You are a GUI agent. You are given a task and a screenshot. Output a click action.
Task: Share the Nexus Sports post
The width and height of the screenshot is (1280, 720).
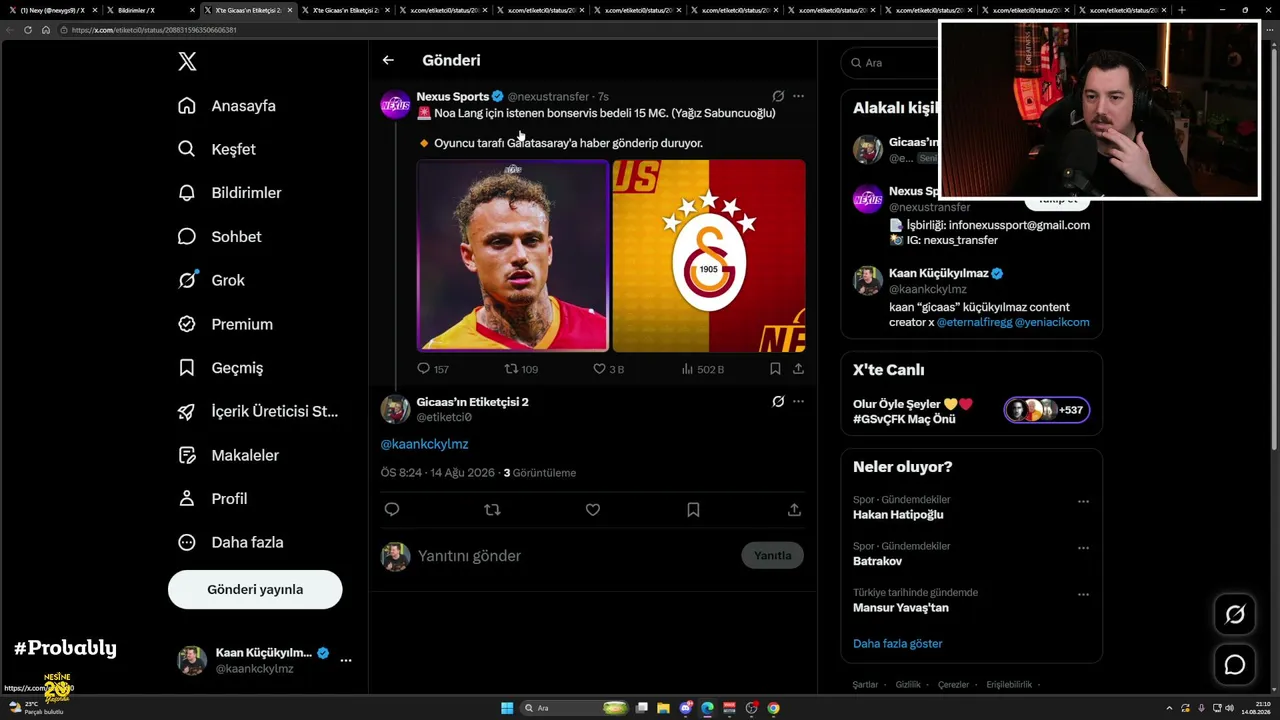tap(798, 369)
